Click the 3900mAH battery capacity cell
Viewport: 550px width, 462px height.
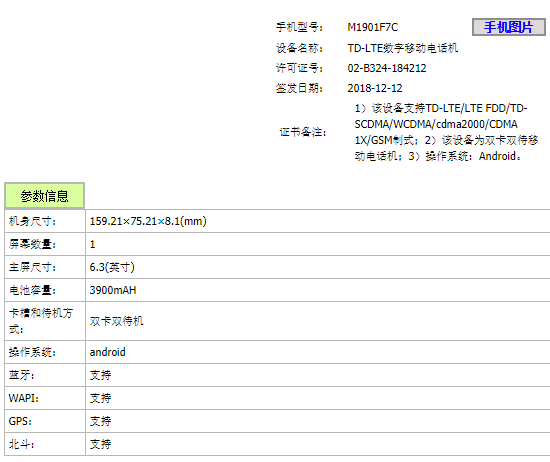317,290
